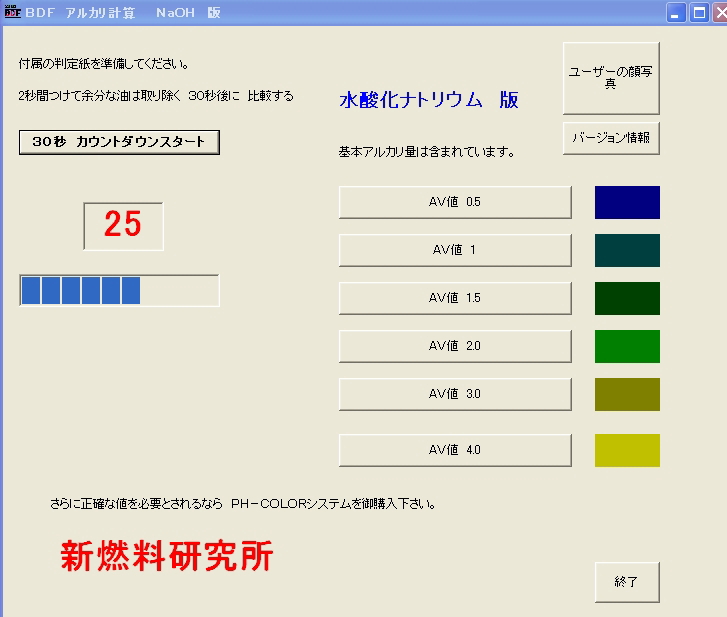Open バージョン情報 button
Screen dimensions: 727x617
point(611,138)
